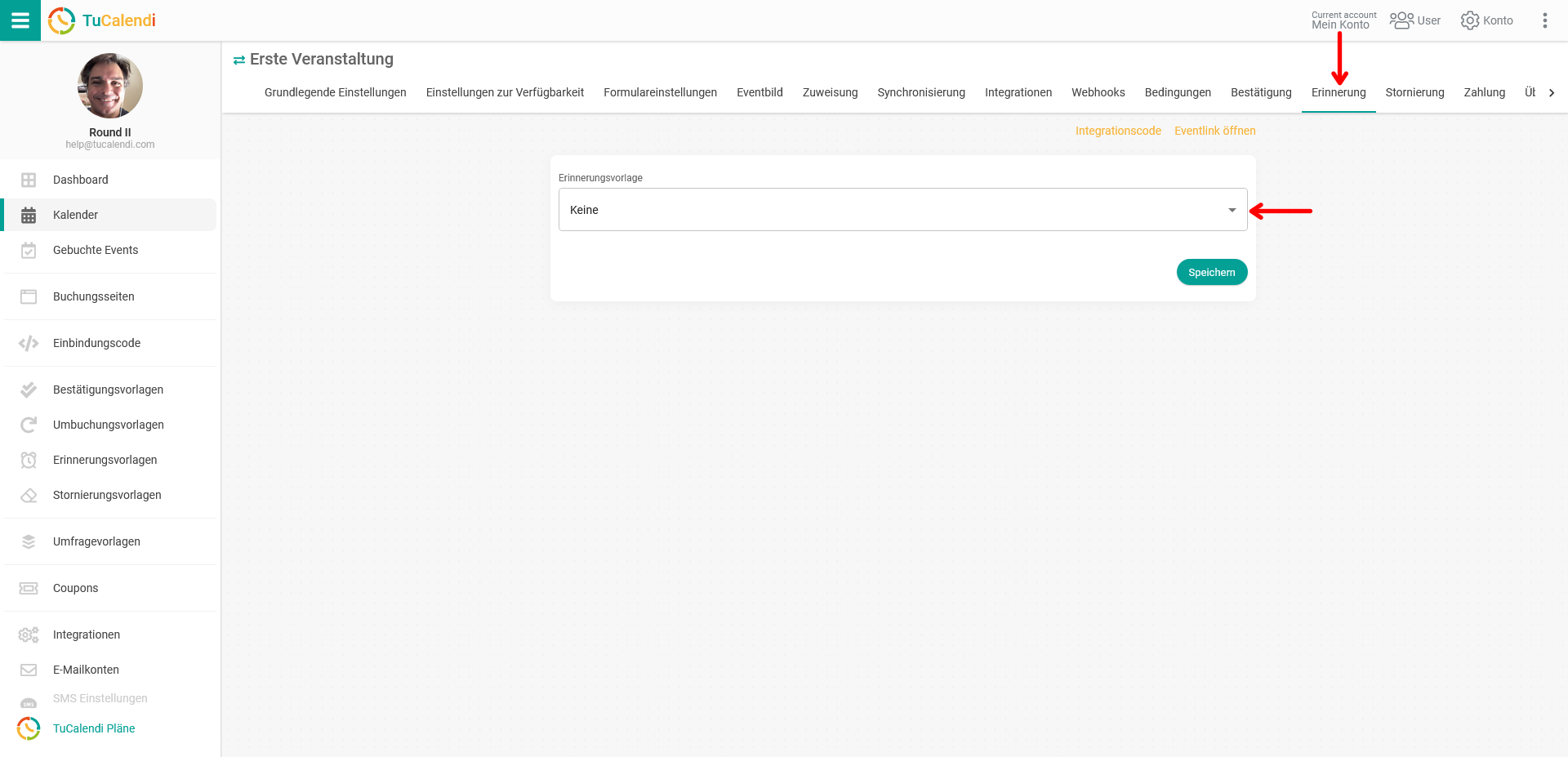Click the Round II profile photo
The image size is (1568, 757).
(x=110, y=86)
